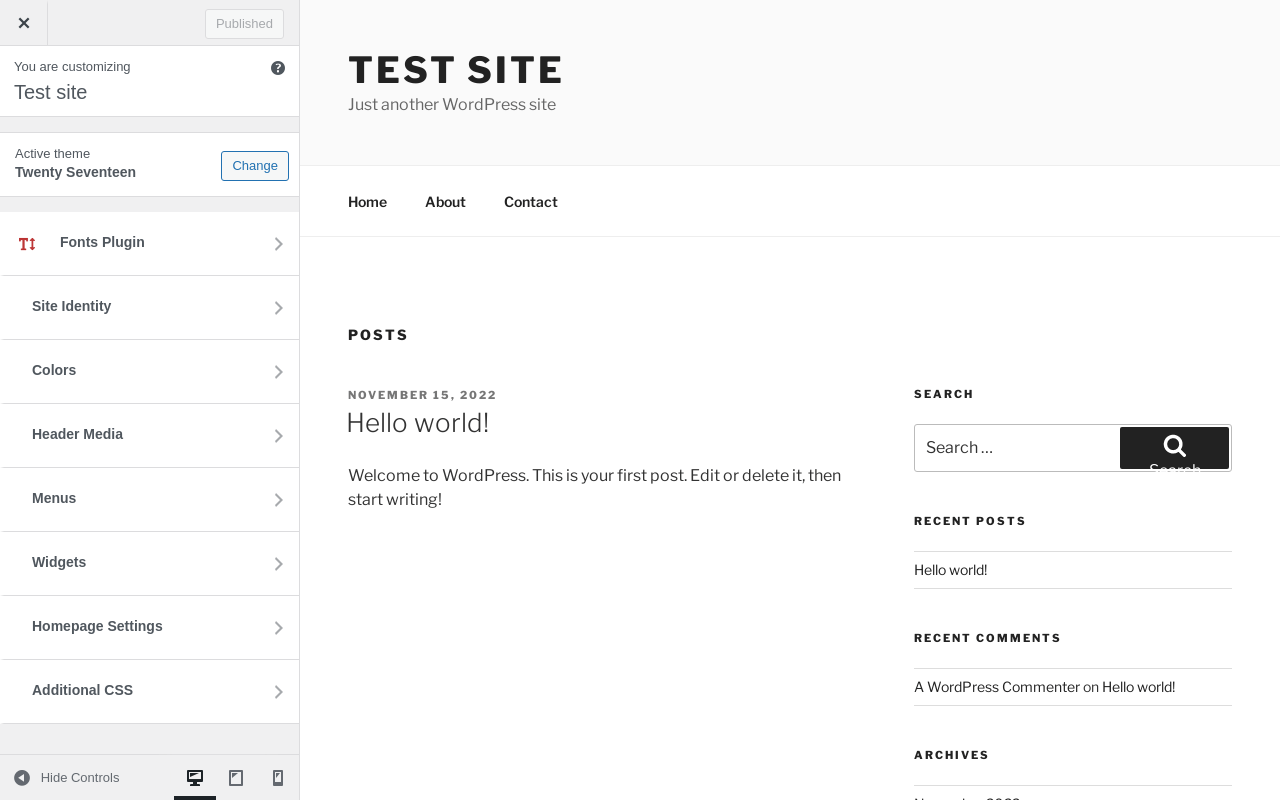Open the Header Media panel

(x=150, y=435)
